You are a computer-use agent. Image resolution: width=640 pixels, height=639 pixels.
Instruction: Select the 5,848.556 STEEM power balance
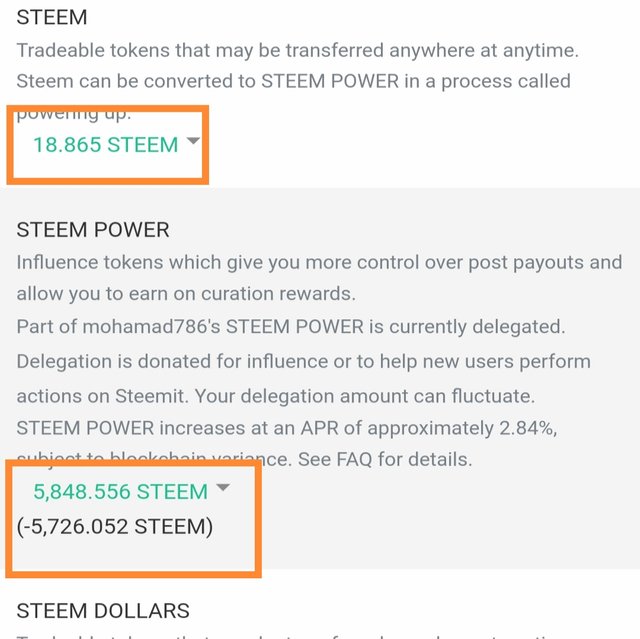tap(120, 491)
